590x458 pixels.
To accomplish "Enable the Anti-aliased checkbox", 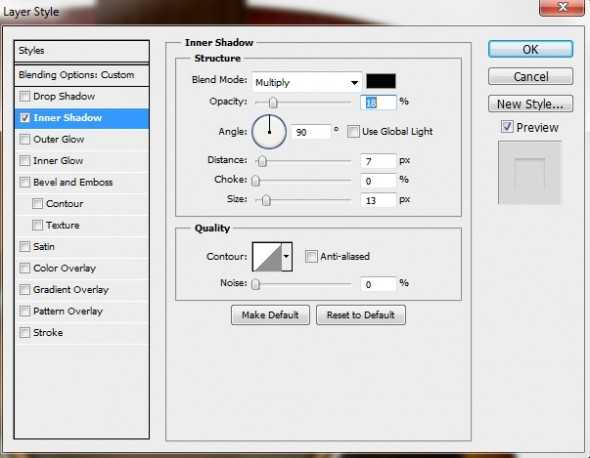I will pos(311,257).
